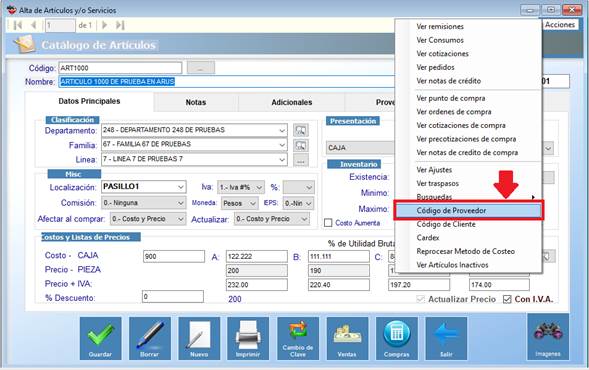Click the Costo CAJA field with 900
The width and height of the screenshot is (589, 370).
pyautogui.click(x=174, y=257)
